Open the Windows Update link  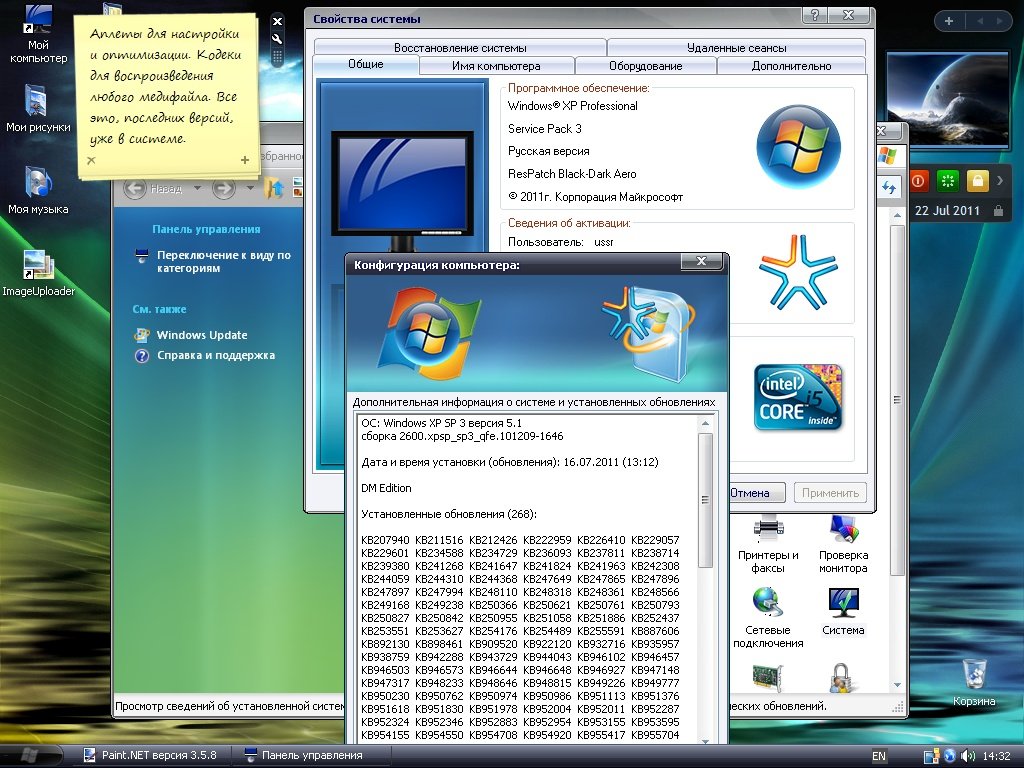pyautogui.click(x=201, y=335)
